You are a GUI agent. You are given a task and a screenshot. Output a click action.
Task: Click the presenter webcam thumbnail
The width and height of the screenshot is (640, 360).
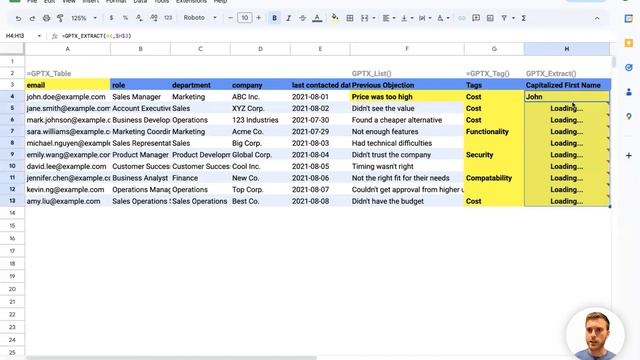tap(596, 335)
